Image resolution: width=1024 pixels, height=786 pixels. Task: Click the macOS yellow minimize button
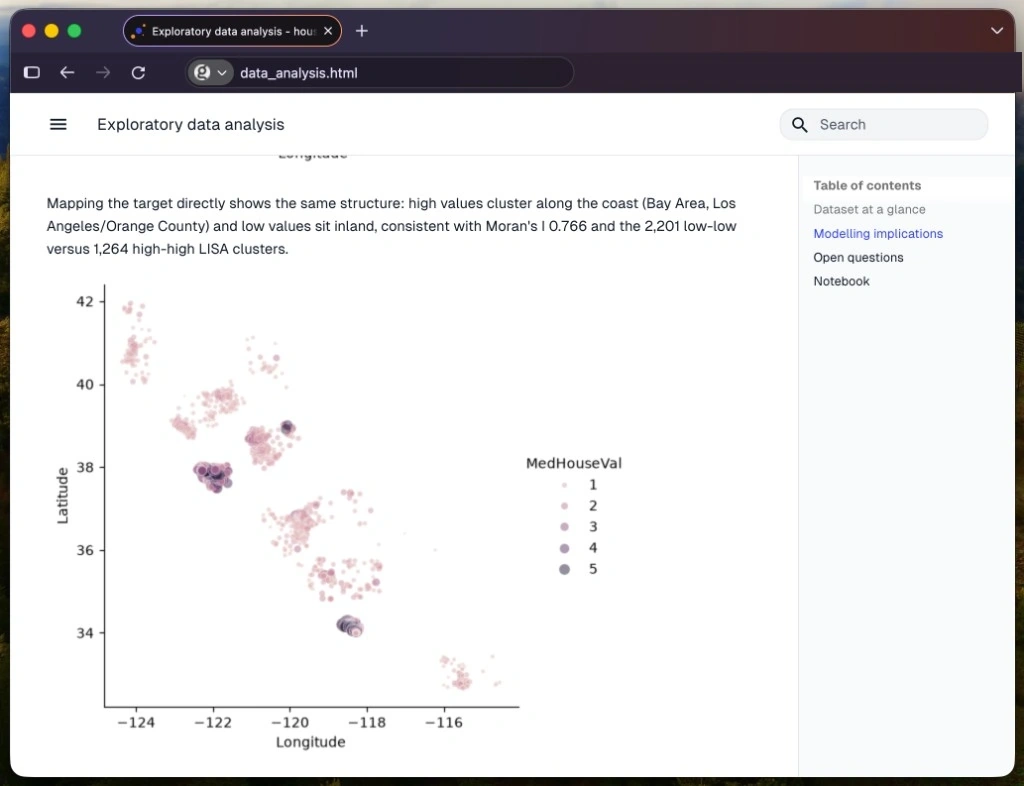tap(52, 31)
